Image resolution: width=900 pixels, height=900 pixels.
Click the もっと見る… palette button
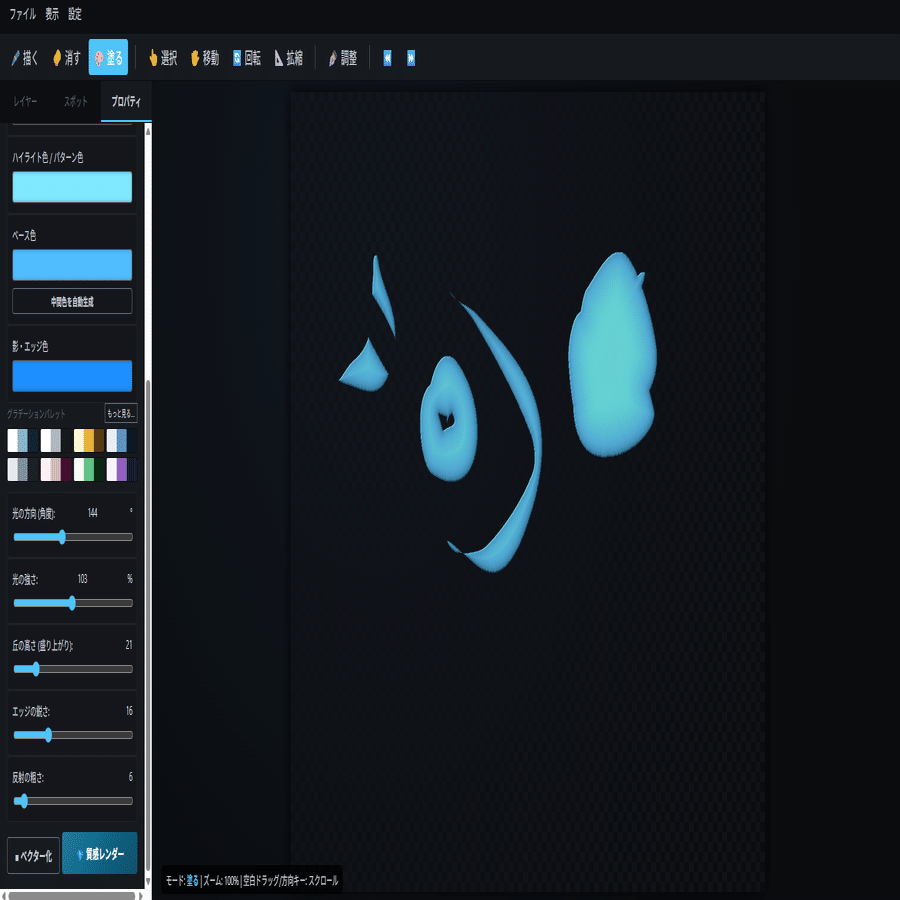121,413
